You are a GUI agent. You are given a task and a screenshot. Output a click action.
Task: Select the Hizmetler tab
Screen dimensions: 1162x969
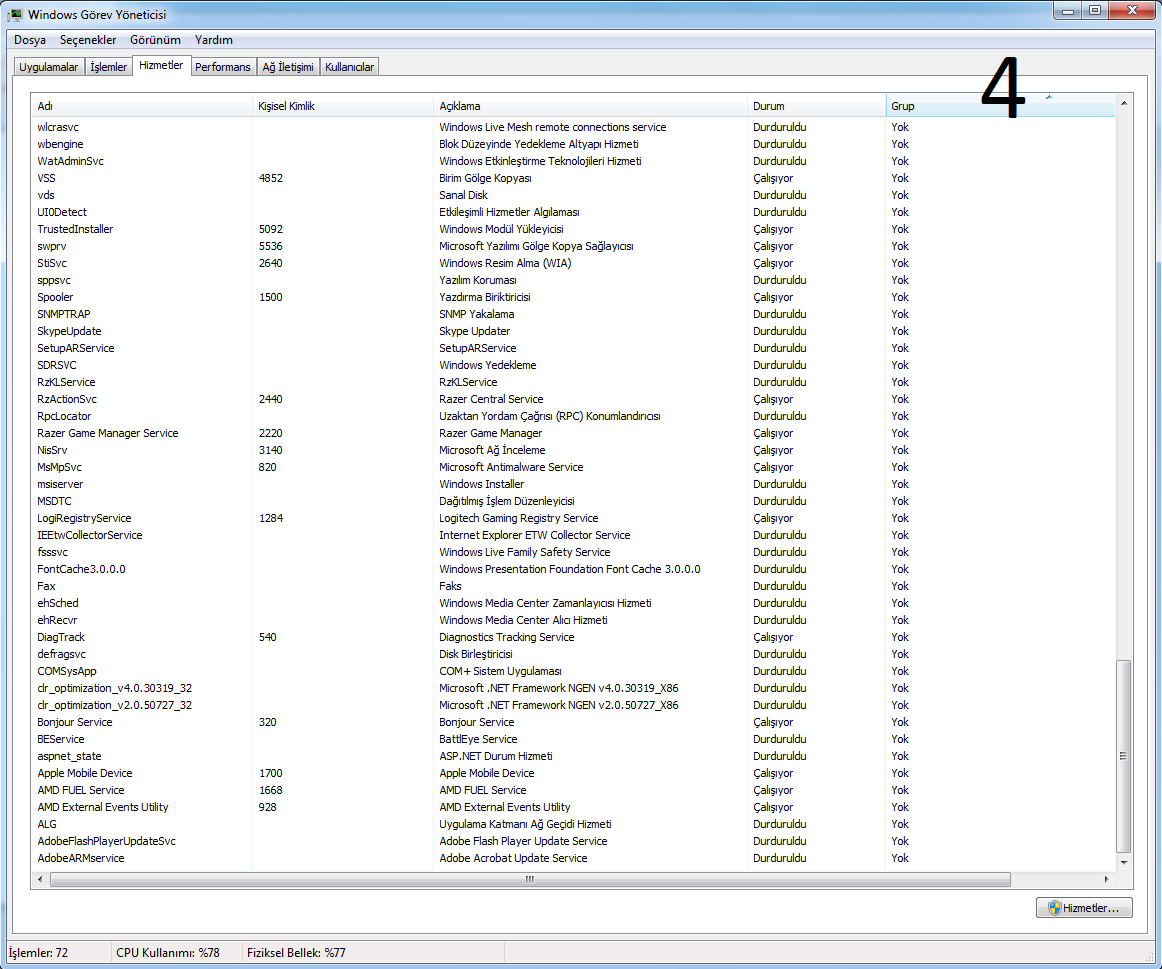tap(161, 65)
